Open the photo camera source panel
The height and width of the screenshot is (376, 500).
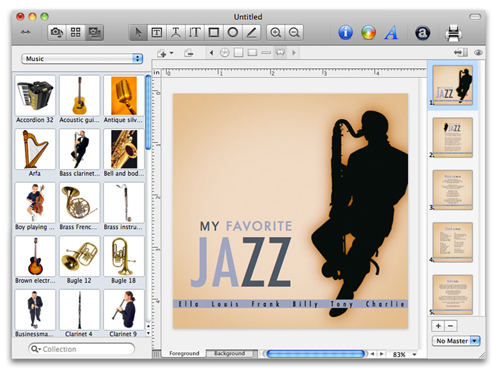point(57,33)
